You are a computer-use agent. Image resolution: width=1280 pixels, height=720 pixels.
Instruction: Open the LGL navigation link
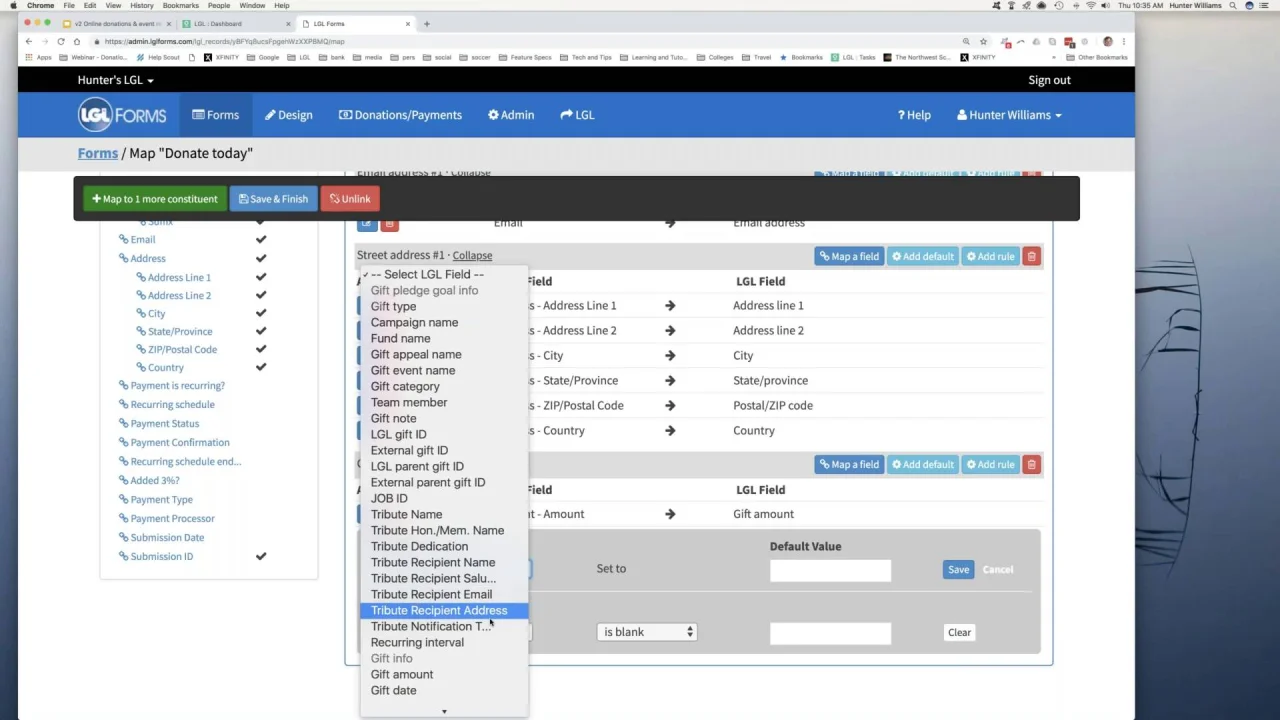pyautogui.click(x=577, y=115)
